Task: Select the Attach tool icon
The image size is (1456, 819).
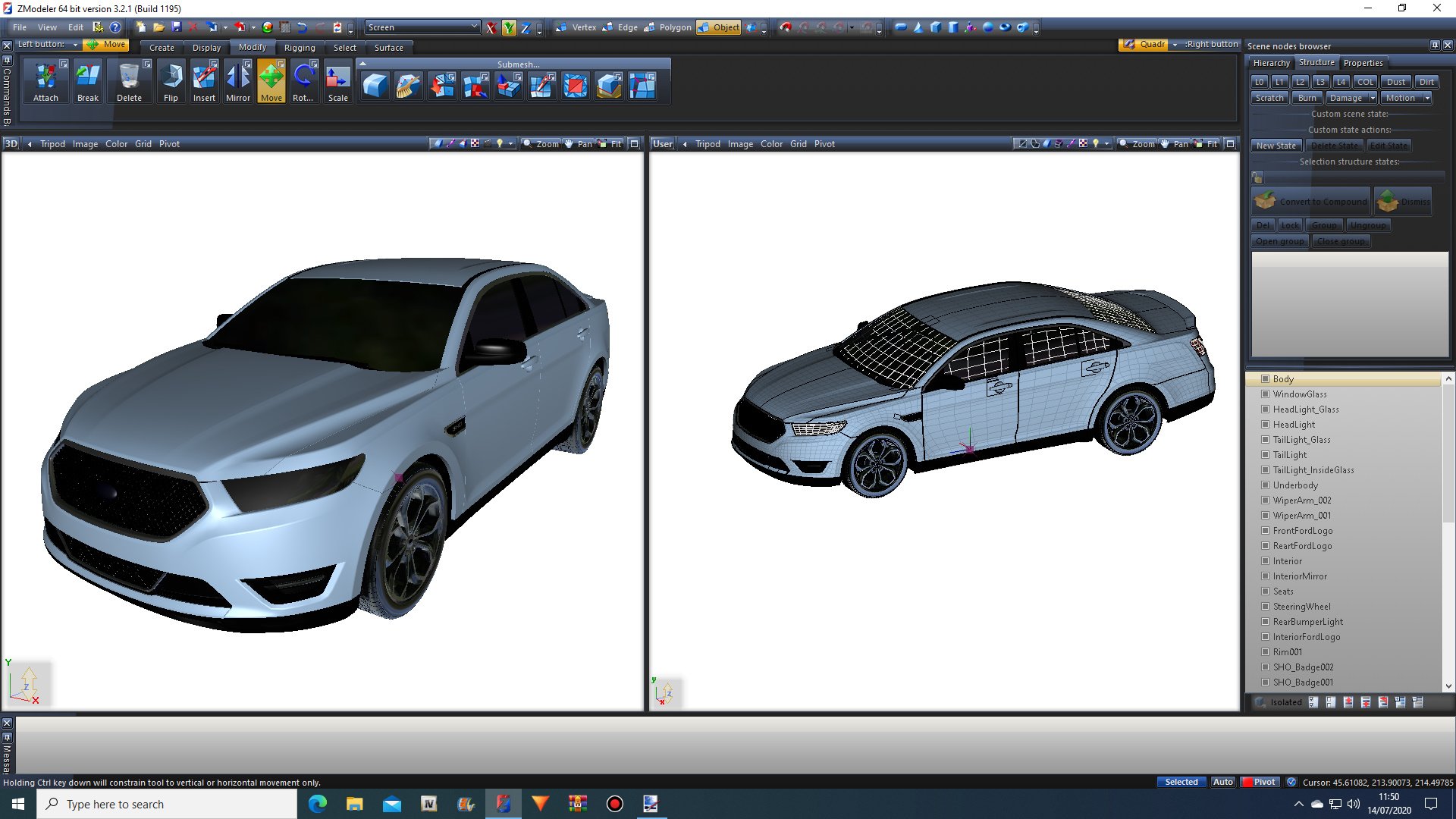Action: pos(45,82)
